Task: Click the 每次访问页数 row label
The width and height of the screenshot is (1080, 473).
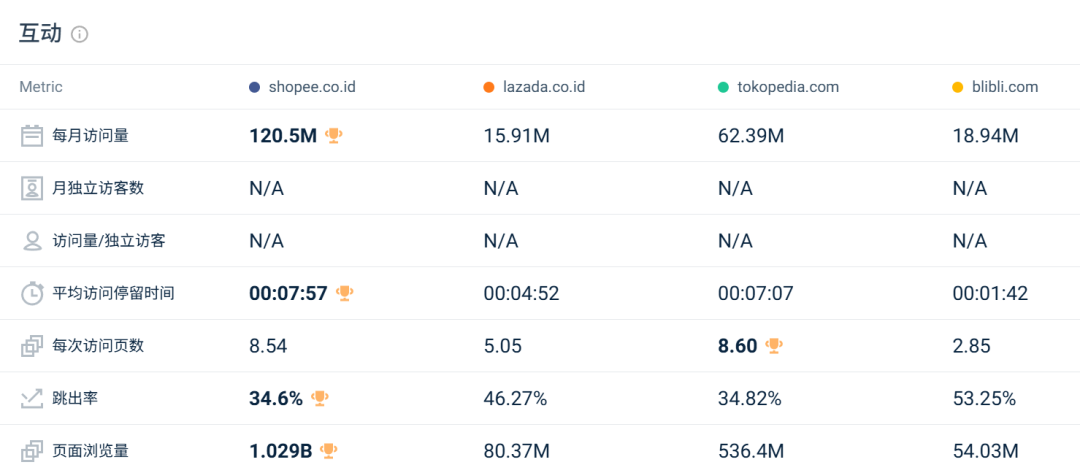Action: [x=98, y=346]
